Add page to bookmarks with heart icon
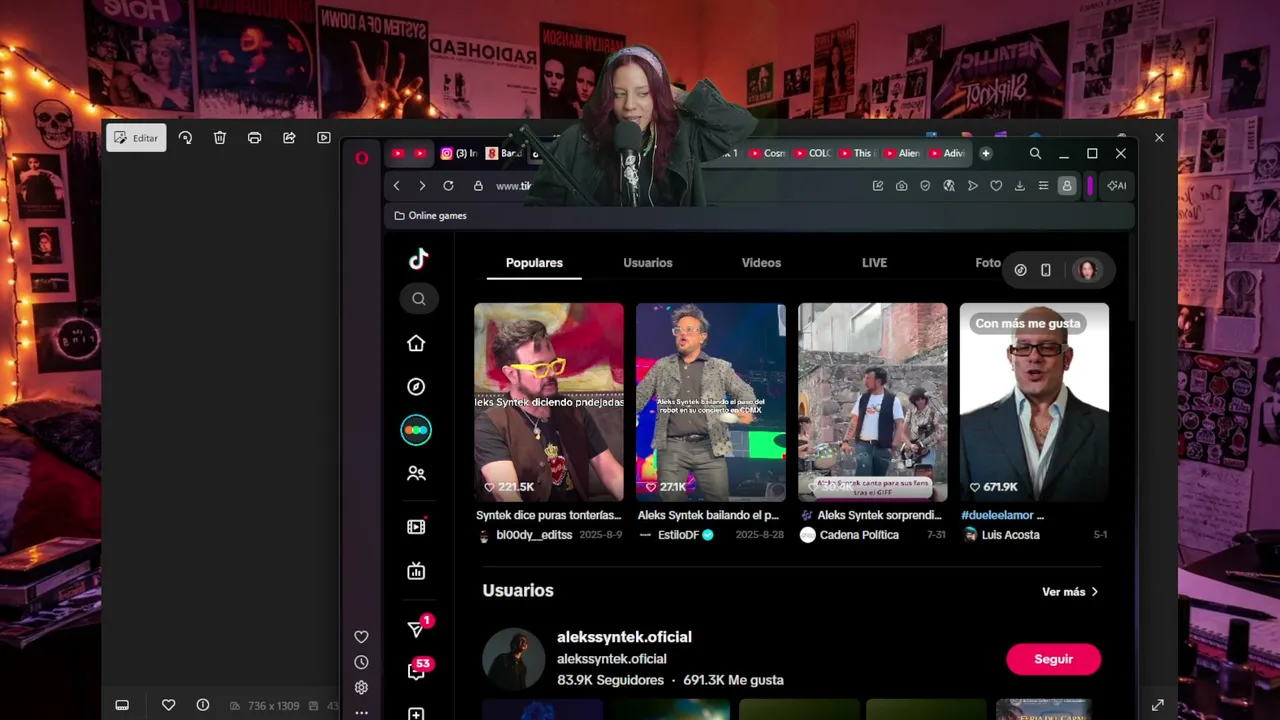The image size is (1280, 720). [x=996, y=186]
